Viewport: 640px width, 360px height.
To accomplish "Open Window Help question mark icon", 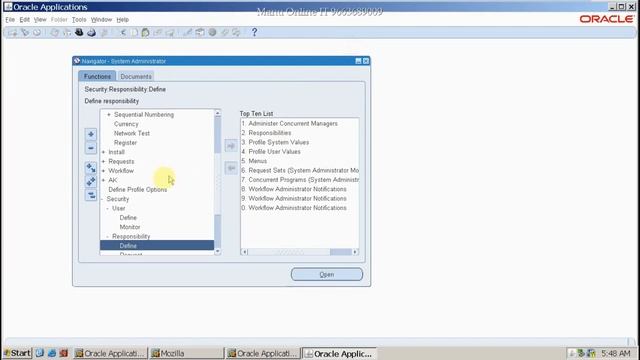I will tap(254, 32).
